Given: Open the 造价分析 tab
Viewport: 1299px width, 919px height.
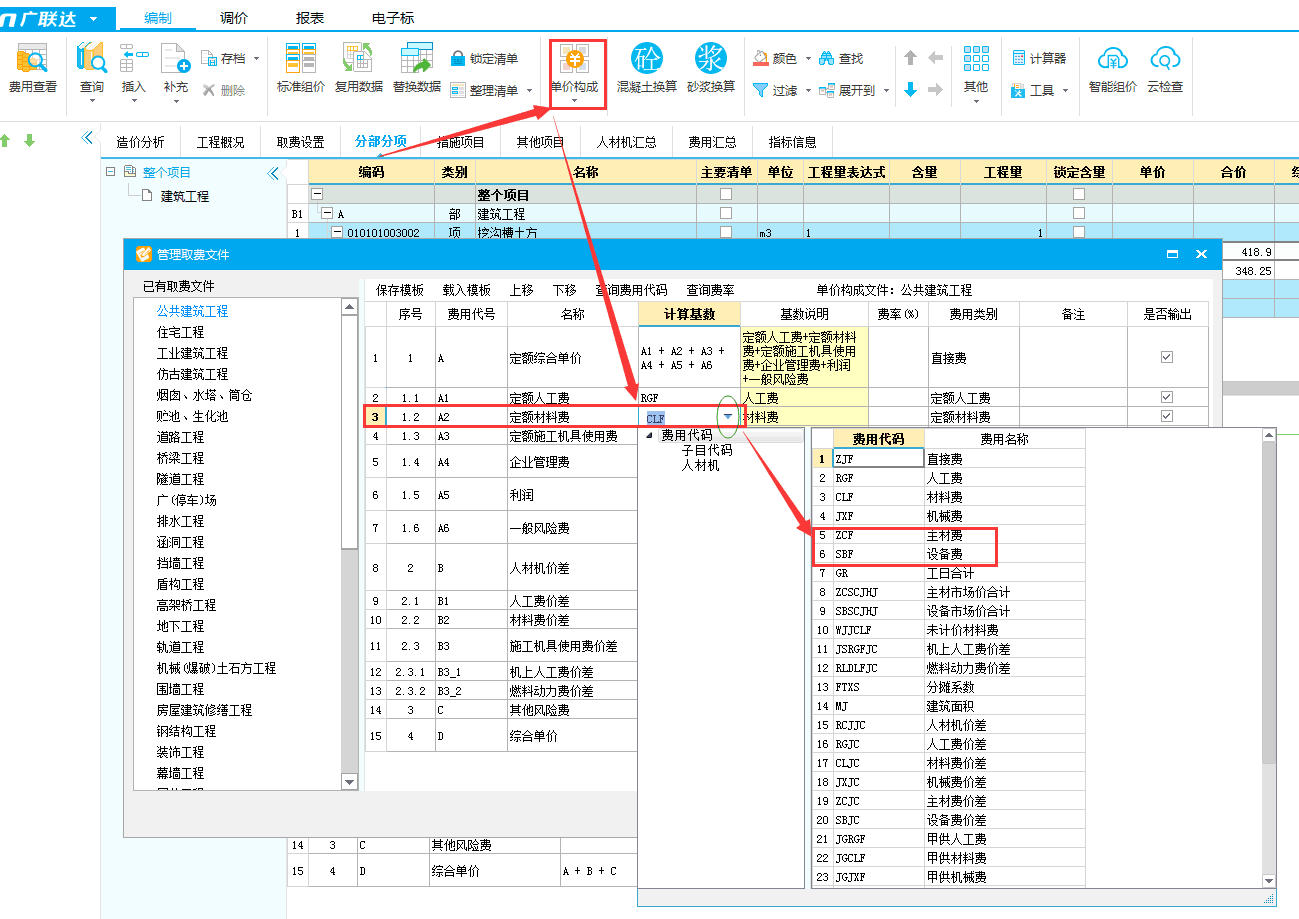Looking at the screenshot, I should point(140,142).
